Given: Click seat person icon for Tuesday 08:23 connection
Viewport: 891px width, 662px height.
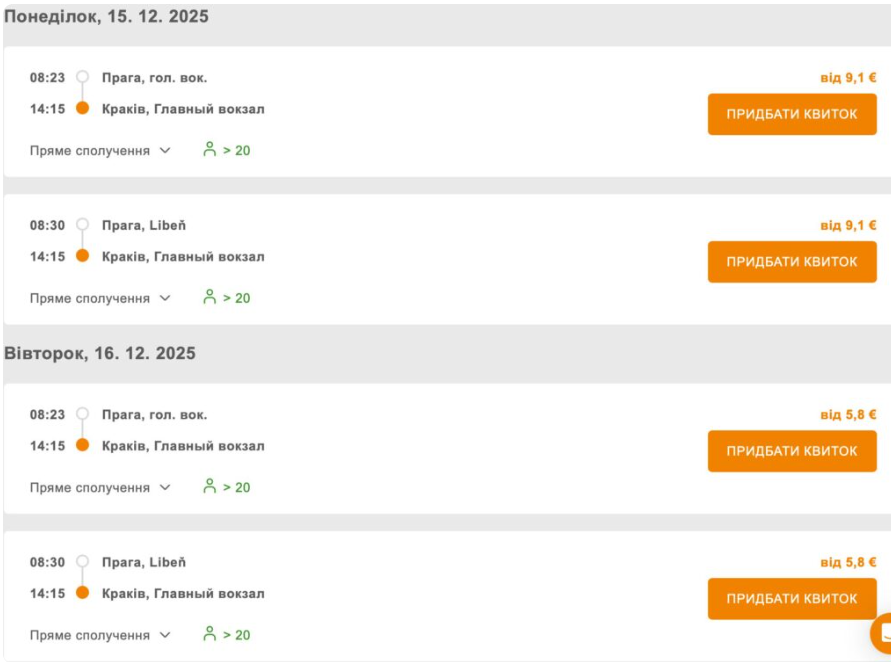Looking at the screenshot, I should pyautogui.click(x=210, y=486).
